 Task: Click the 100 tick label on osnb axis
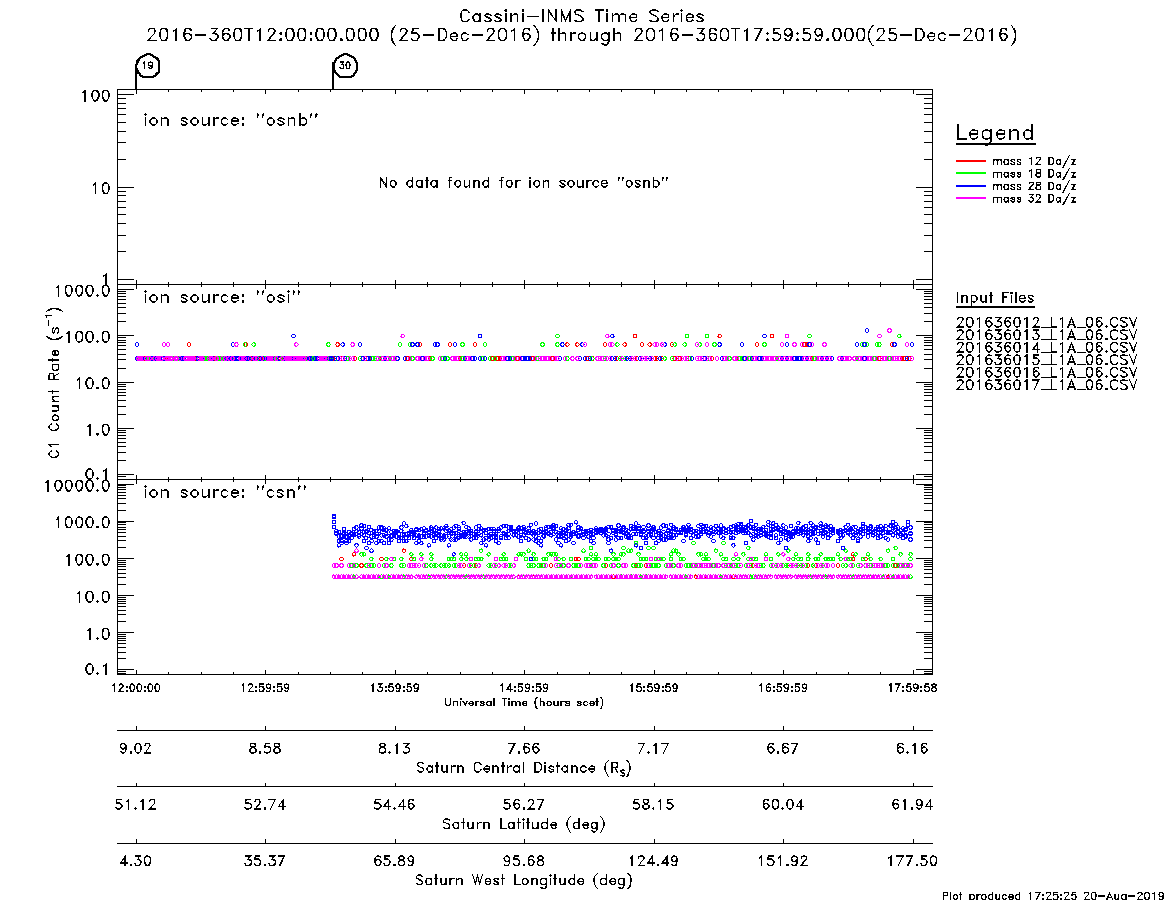(96, 97)
